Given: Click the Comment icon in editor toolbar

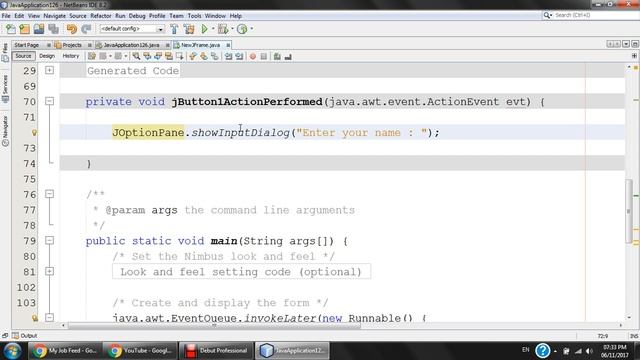Looking at the screenshot, I should coord(277,56).
